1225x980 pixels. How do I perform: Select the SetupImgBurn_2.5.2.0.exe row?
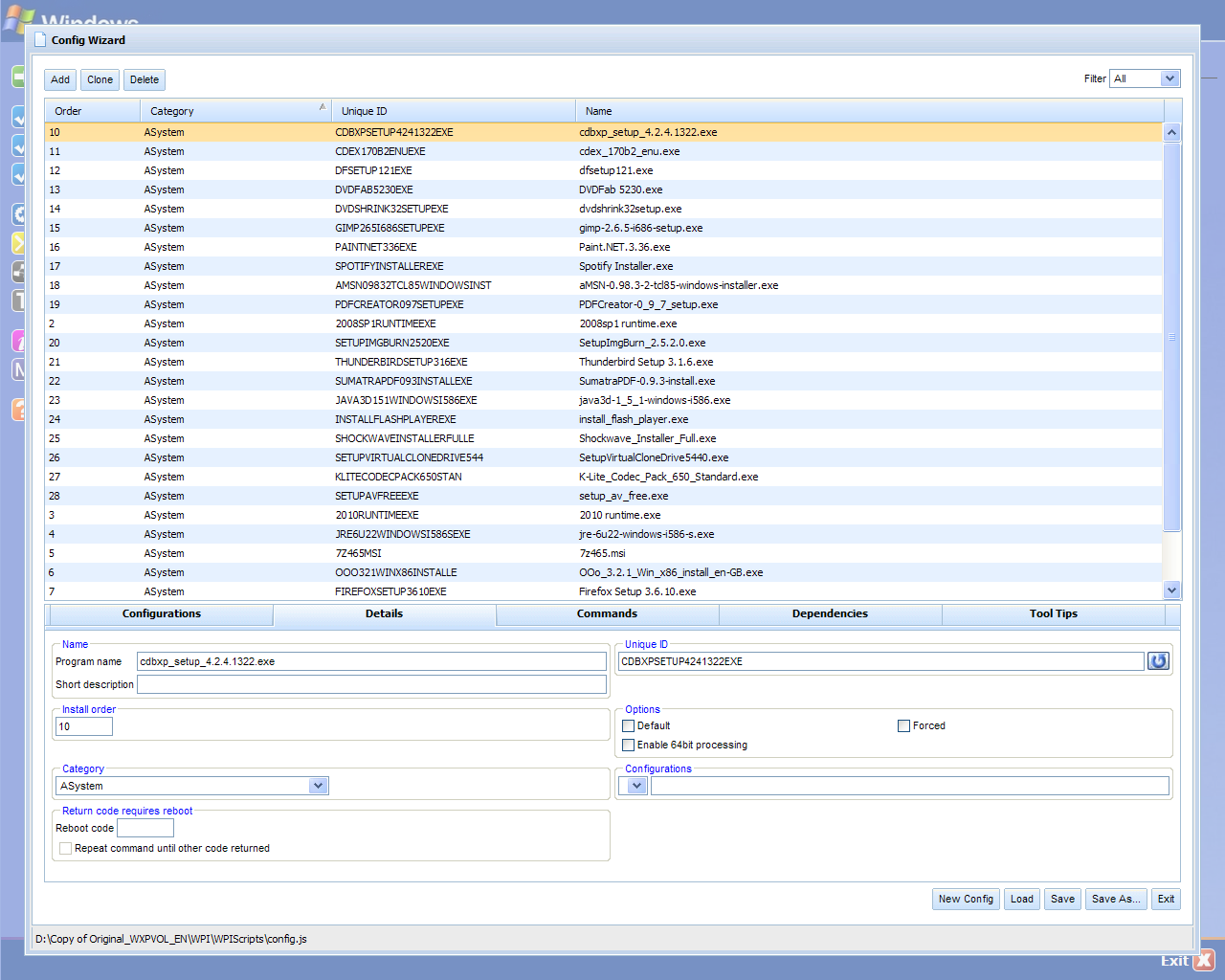pyautogui.click(x=604, y=343)
